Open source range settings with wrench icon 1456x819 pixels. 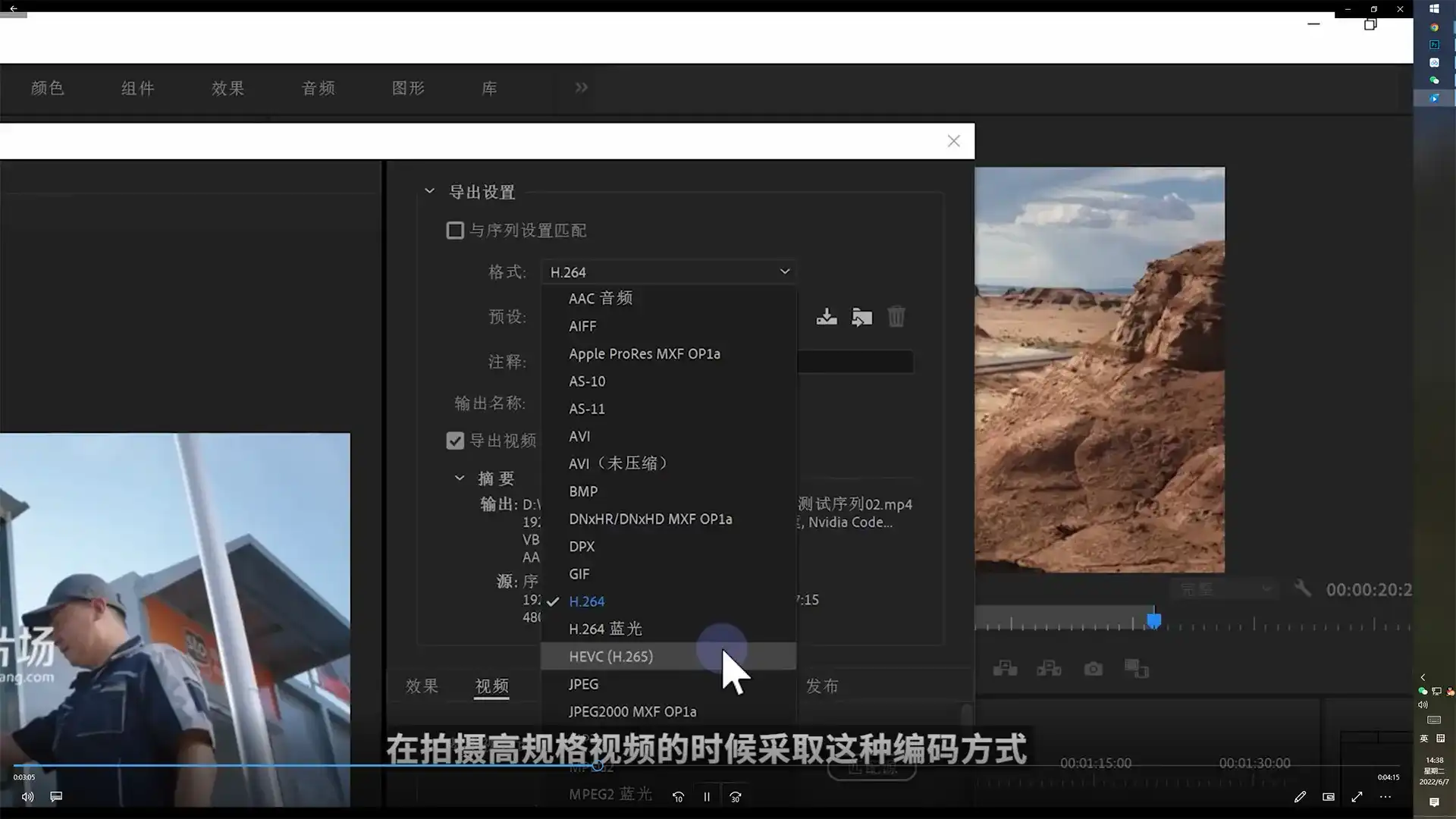(x=1303, y=589)
